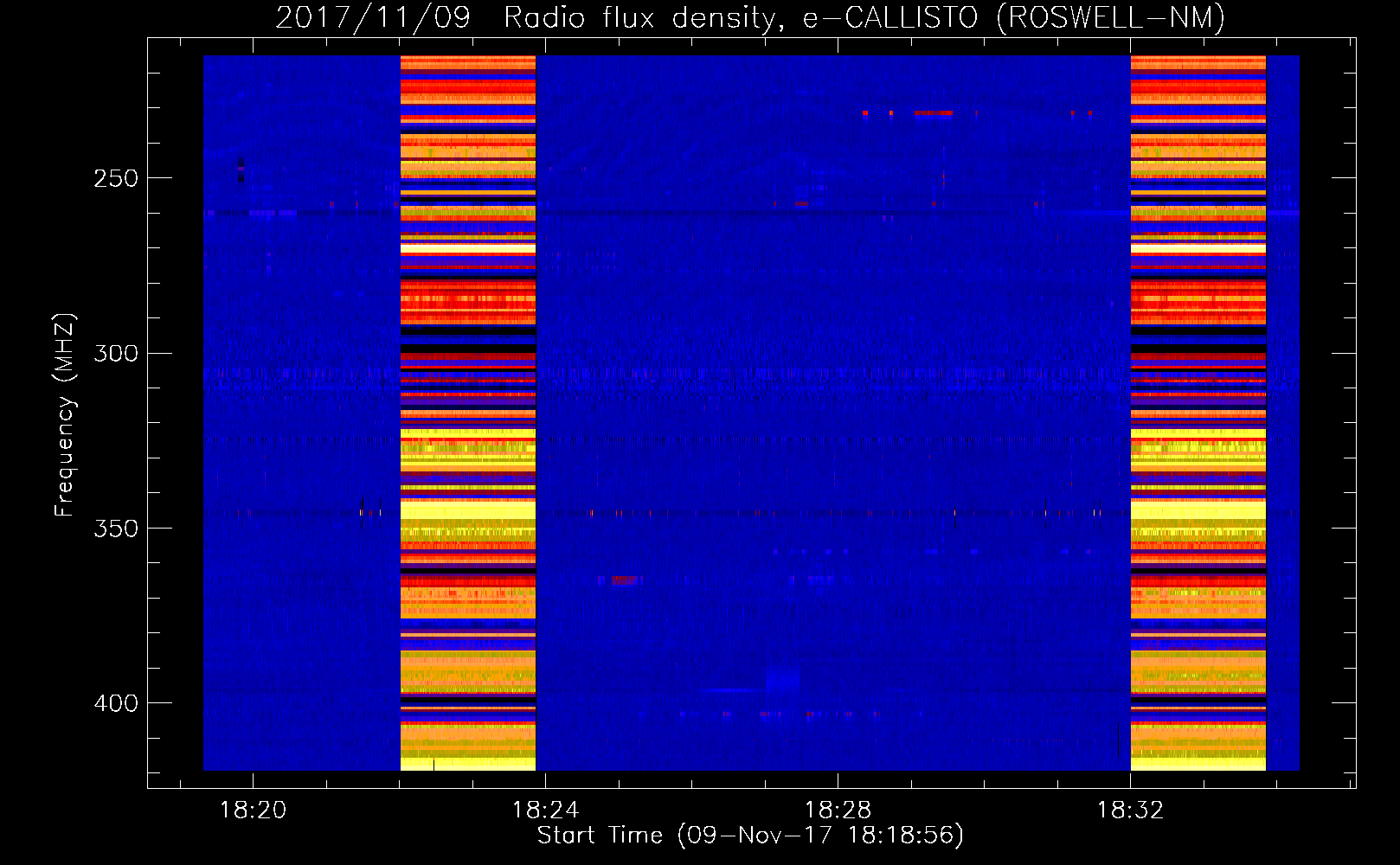The image size is (1400, 865).
Task: Click the 350 frequency tick label
Action: 116,529
